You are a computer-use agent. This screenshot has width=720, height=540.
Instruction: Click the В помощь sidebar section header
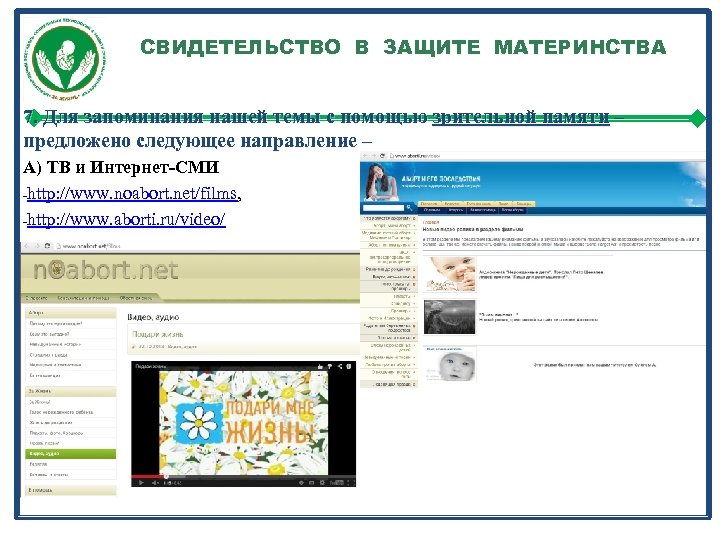coord(71,490)
